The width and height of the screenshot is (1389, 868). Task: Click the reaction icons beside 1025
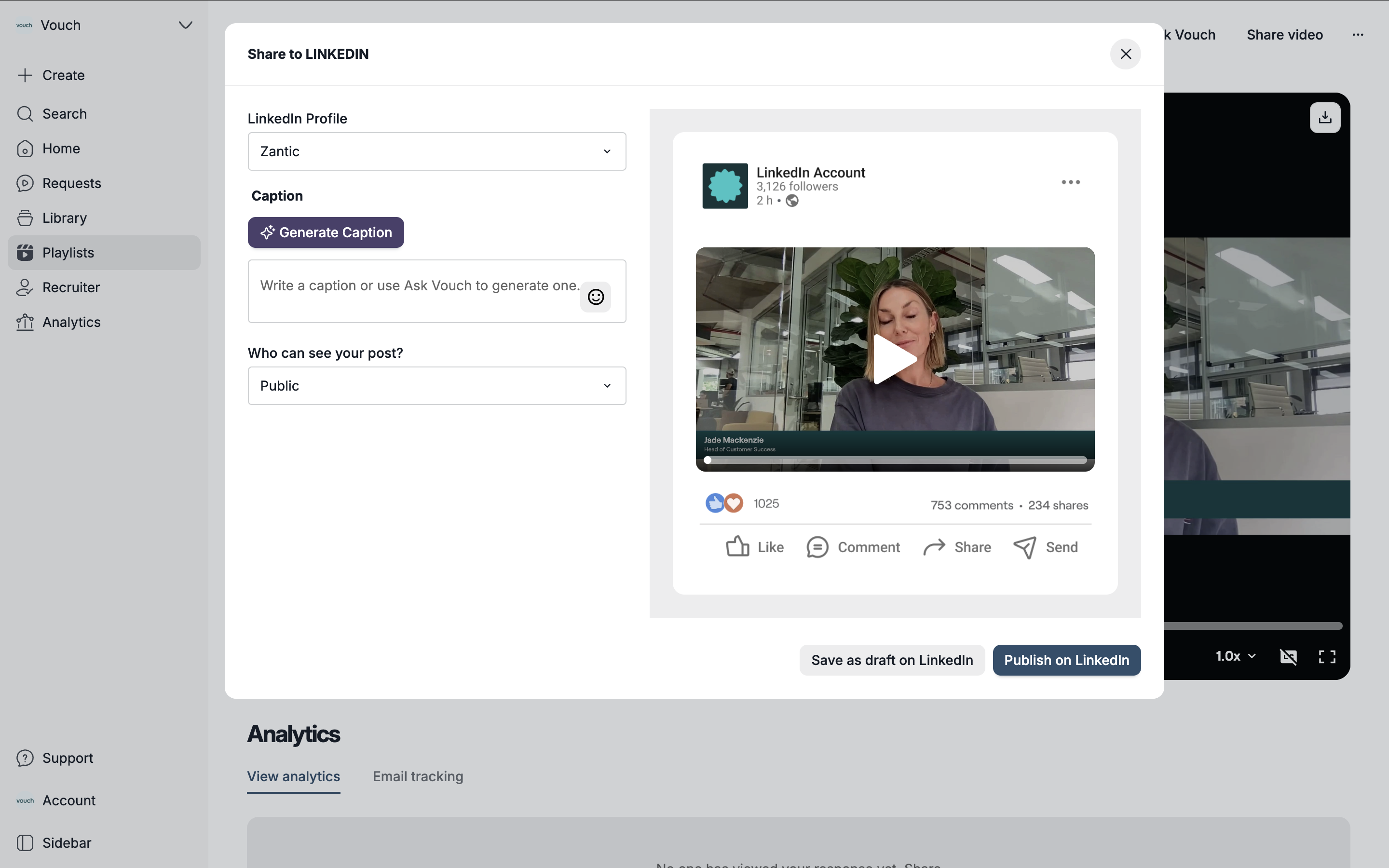point(724,503)
